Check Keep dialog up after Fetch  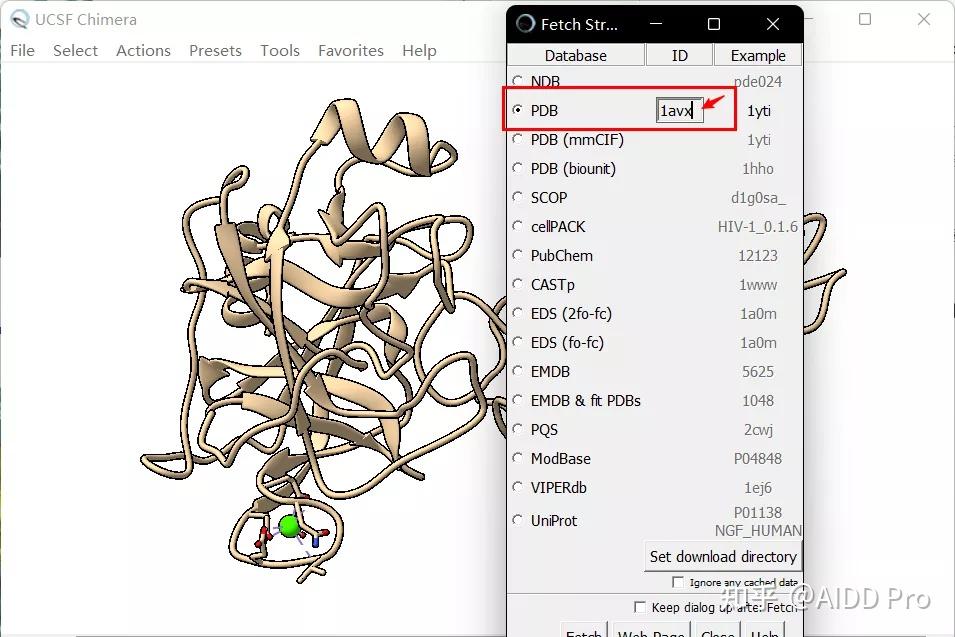[x=640, y=606]
